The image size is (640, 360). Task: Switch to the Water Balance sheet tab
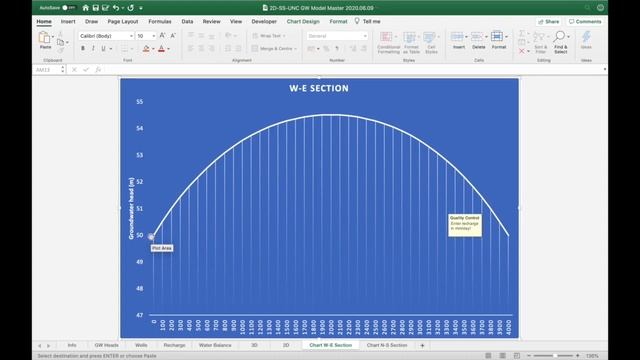click(x=215, y=345)
